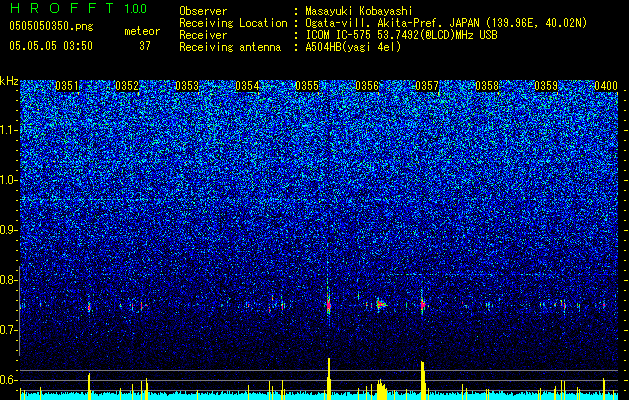This screenshot has height=400, width=629.
Task: Click the 0351 time marker
Action: click(67, 86)
